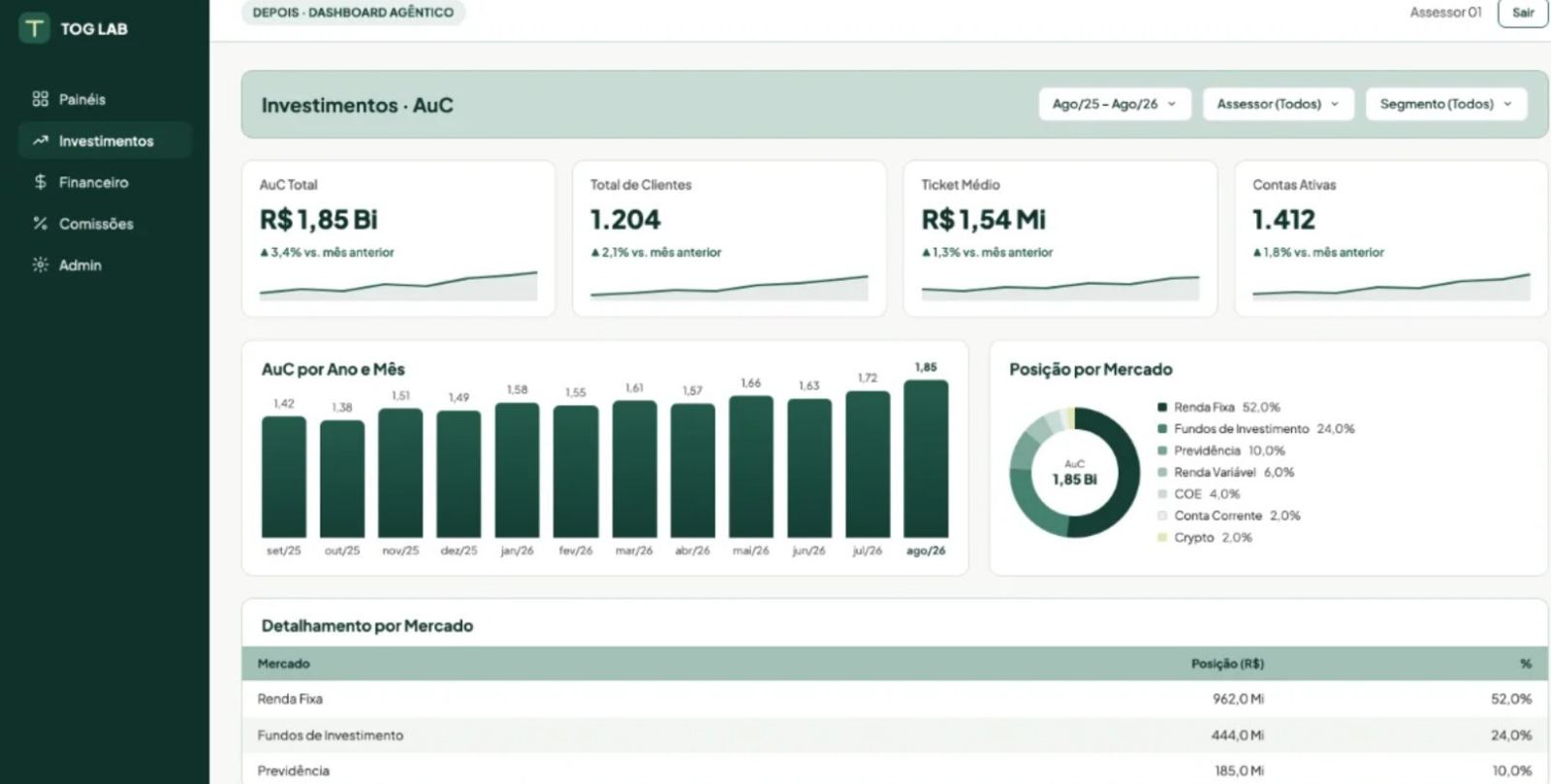Screen dimensions: 1551x784
Task: Click the Painéis grid icon
Action: 40,99
